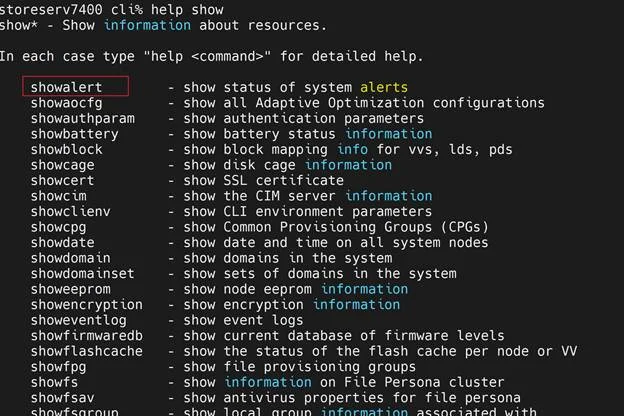The height and width of the screenshot is (416, 624).
Task: Click the showbattery command entry
Action: click(x=74, y=134)
